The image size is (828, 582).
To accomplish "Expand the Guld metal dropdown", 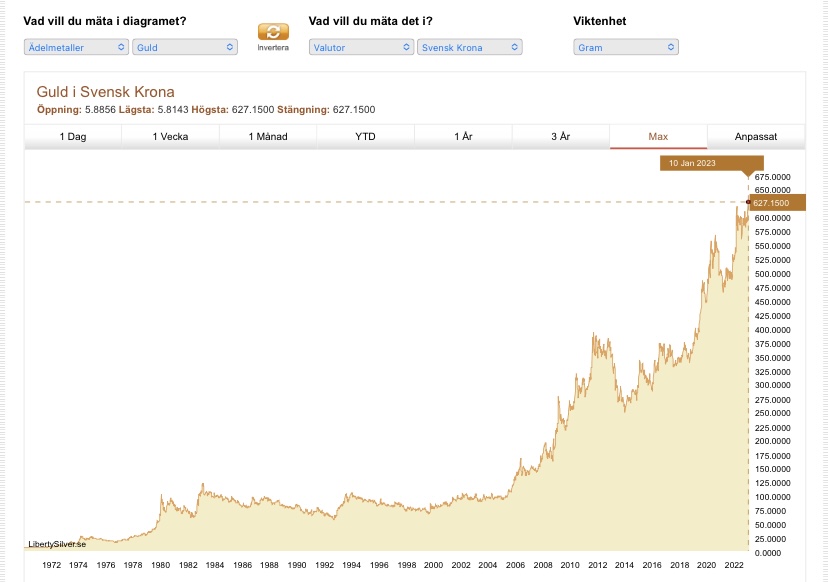I will [x=185, y=47].
